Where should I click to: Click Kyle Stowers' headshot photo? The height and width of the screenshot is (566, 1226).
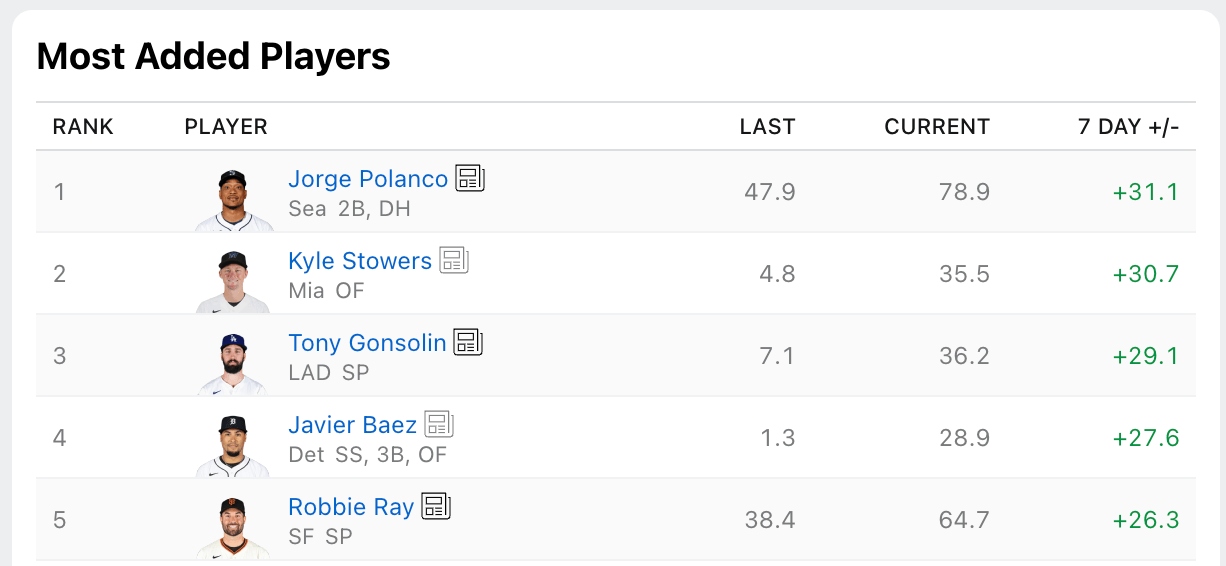[x=233, y=281]
